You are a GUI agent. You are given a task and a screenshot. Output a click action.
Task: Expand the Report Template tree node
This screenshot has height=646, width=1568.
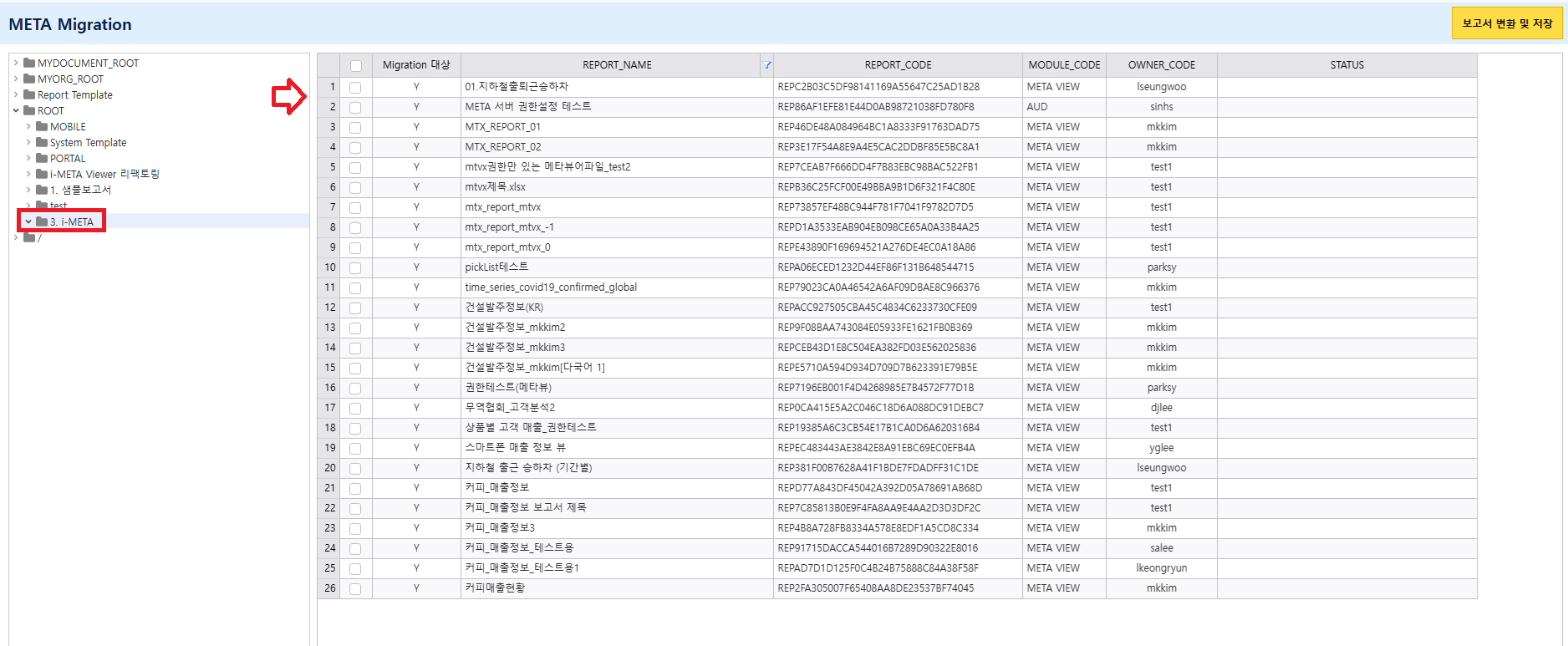pos(16,94)
